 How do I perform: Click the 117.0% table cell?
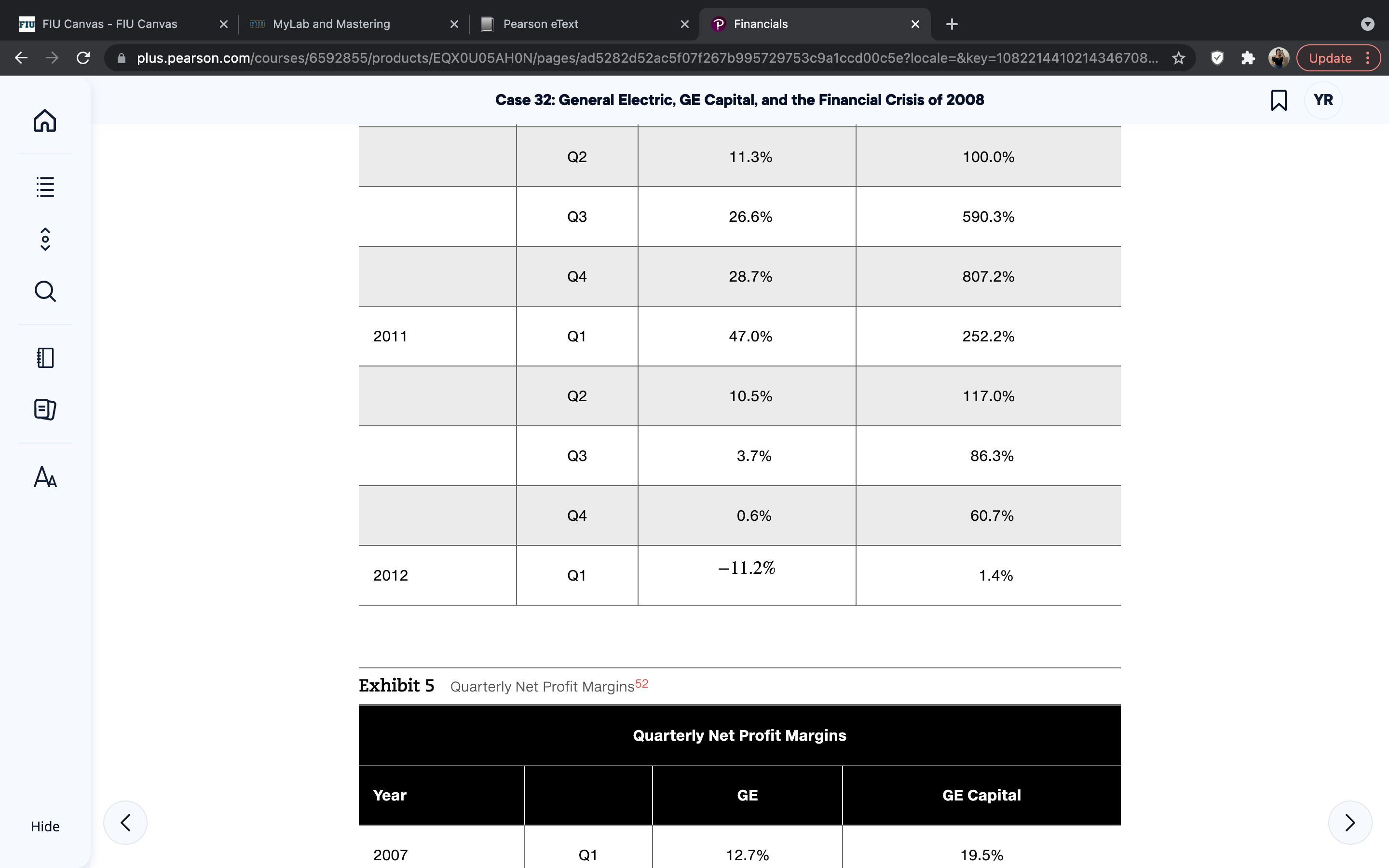pyautogui.click(x=988, y=395)
